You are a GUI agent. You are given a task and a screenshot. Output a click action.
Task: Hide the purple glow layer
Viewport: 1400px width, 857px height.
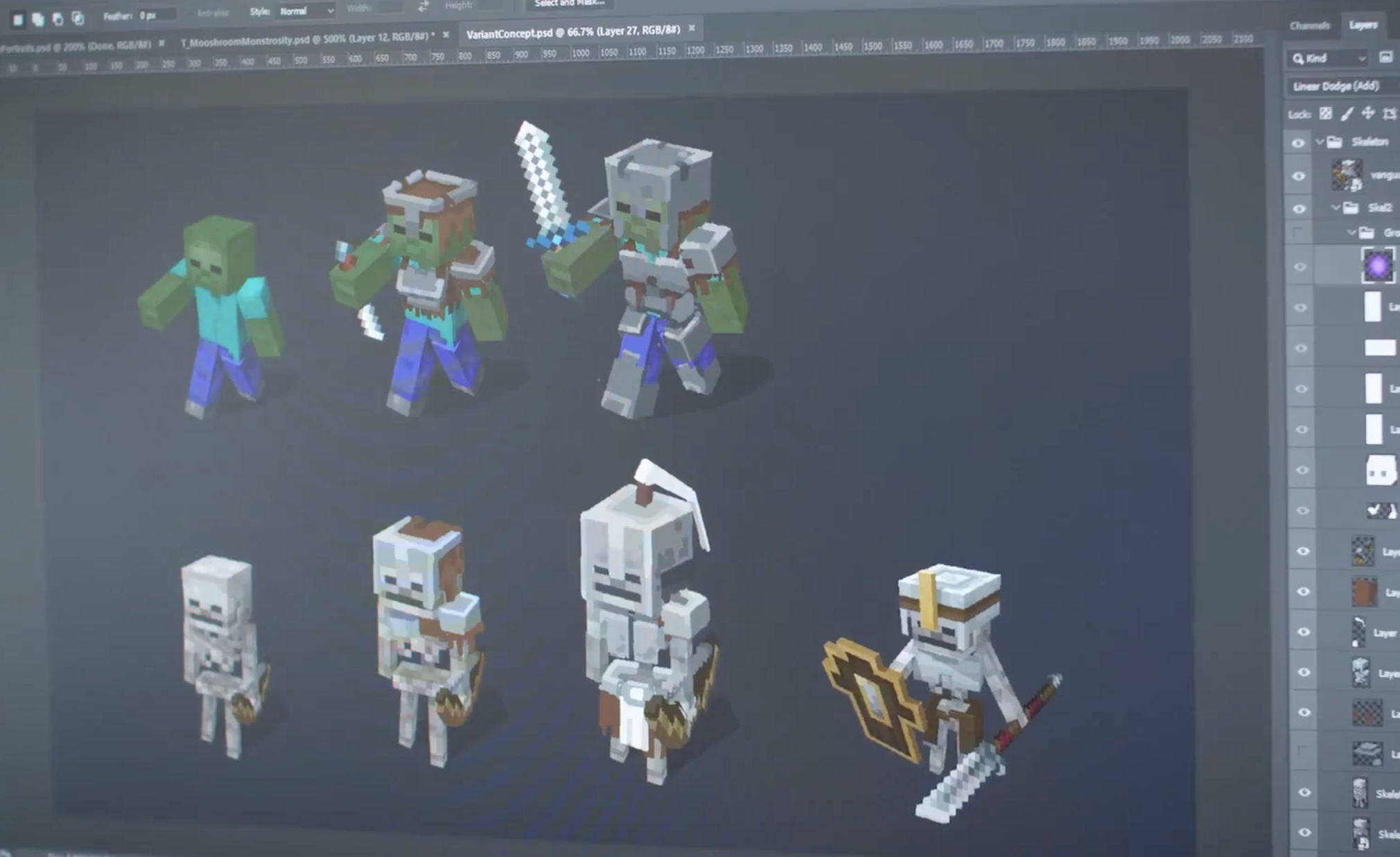1300,267
